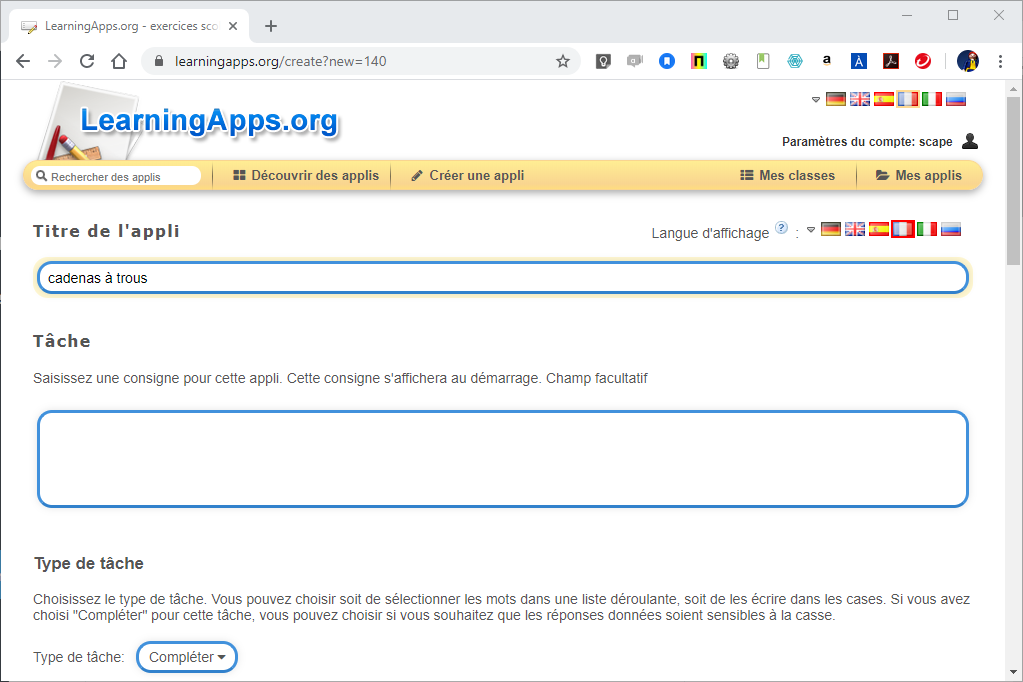This screenshot has height=682, width=1023.
Task: Reload the page
Action: [87, 61]
